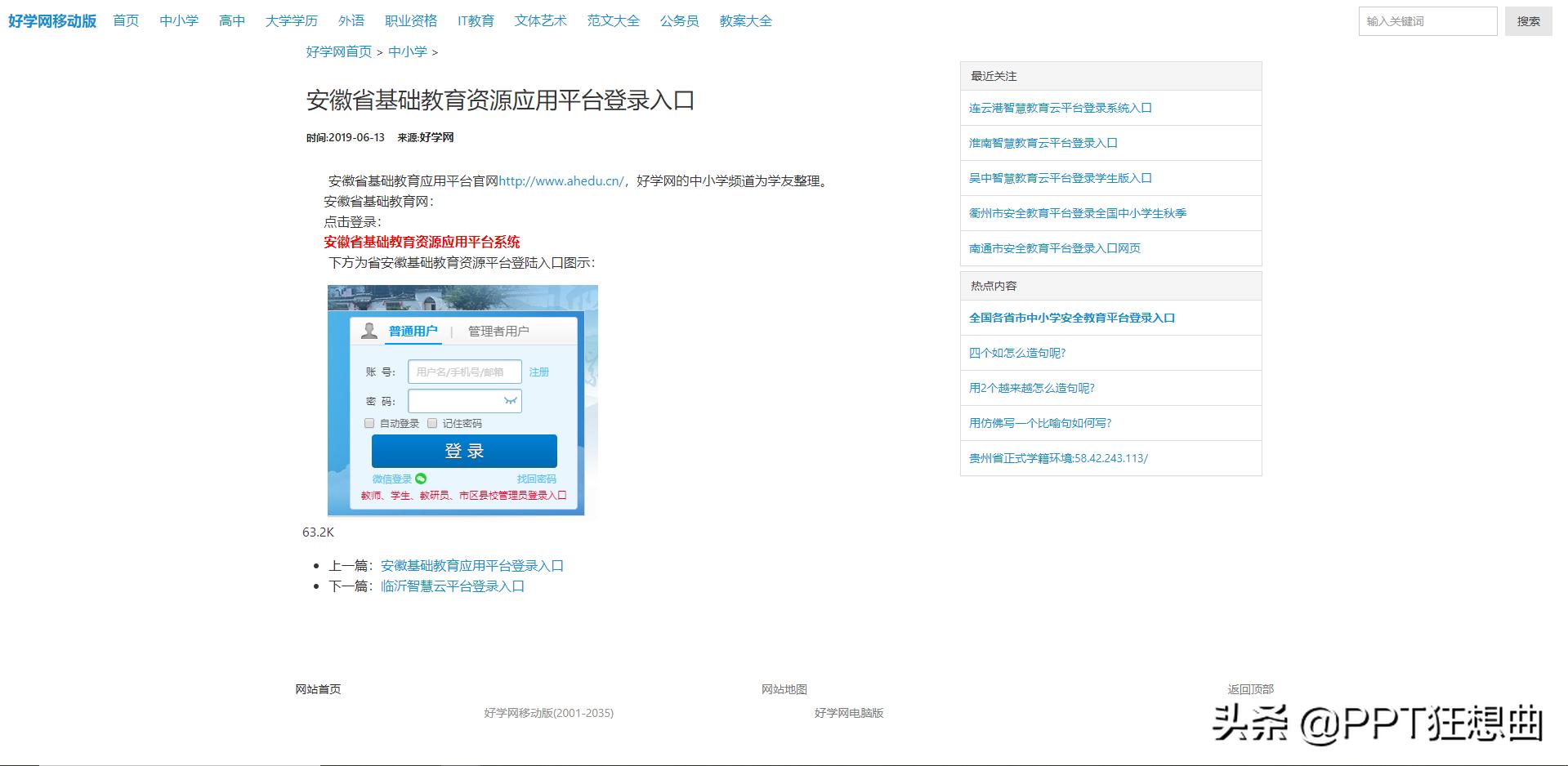
Task: Open 连云港智慧教育云平台登录系统入口 sidebar link
Action: coord(1061,107)
